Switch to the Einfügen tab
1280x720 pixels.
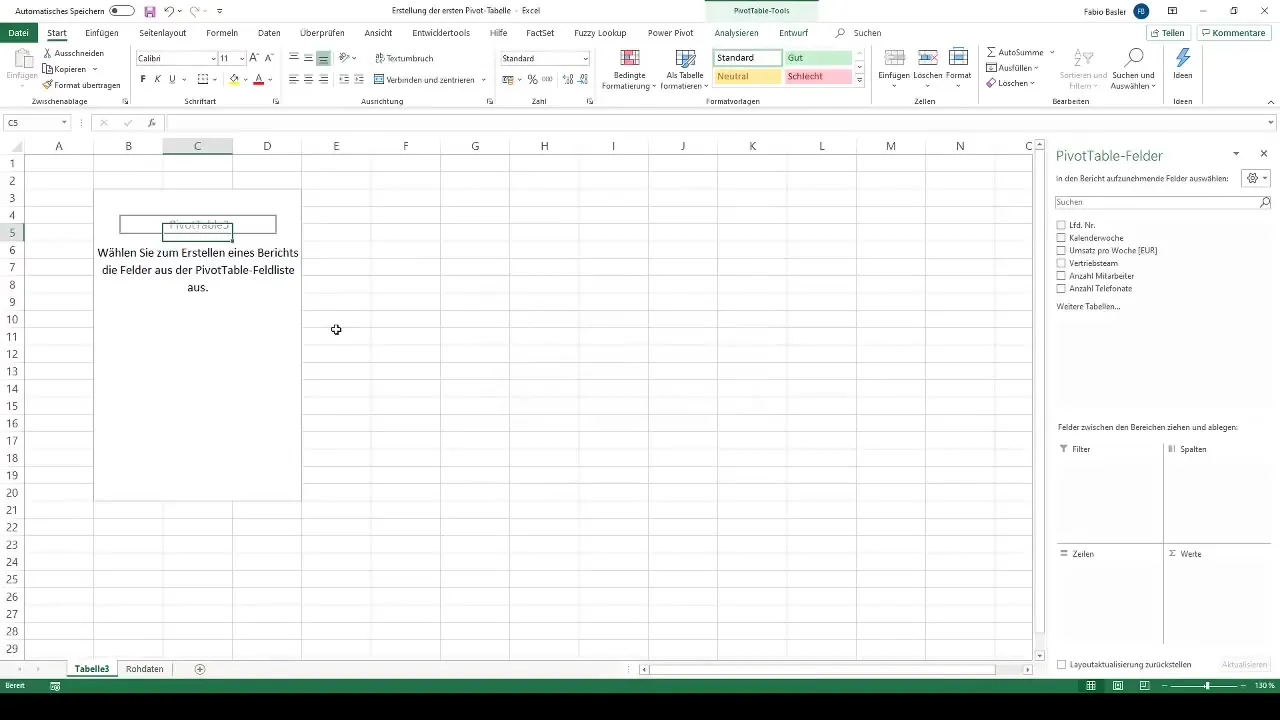[101, 33]
